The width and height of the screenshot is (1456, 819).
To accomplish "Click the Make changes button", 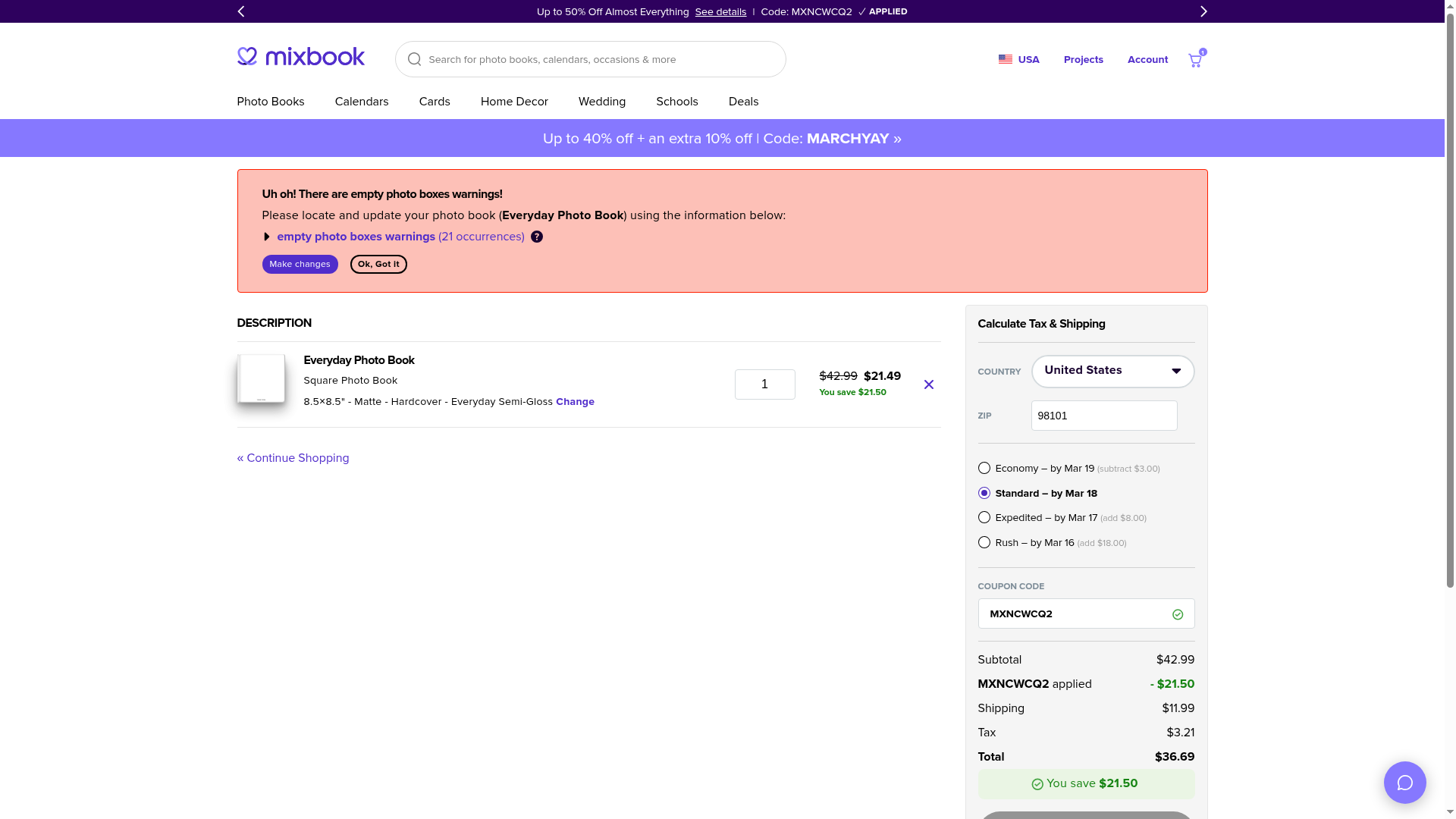I will point(300,264).
